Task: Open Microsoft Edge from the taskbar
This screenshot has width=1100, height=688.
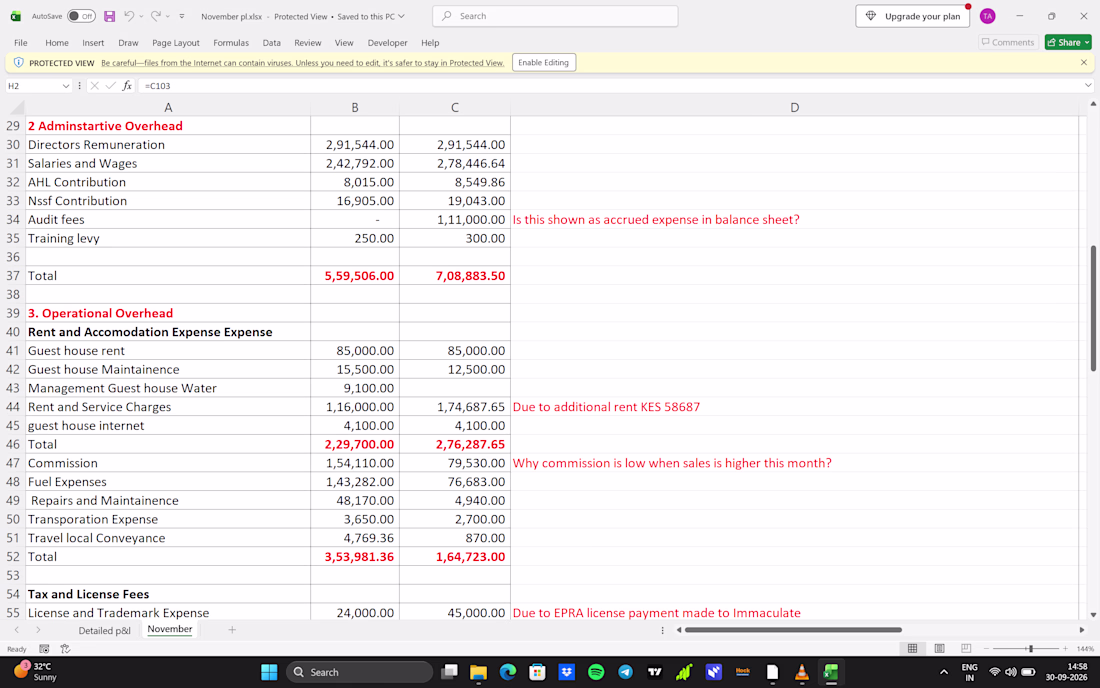Action: tap(508, 673)
